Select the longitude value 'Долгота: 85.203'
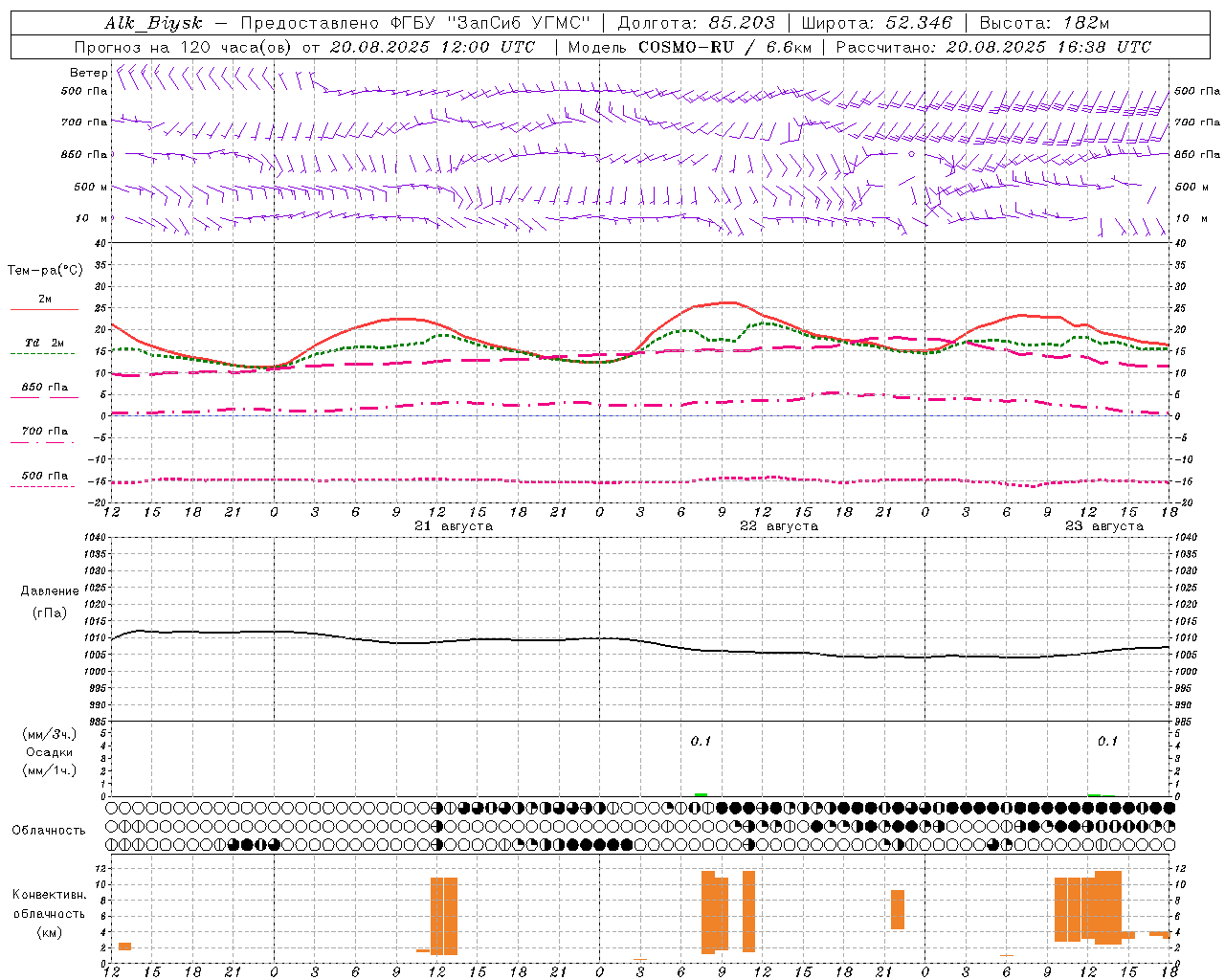1225x980 pixels. pyautogui.click(x=696, y=24)
